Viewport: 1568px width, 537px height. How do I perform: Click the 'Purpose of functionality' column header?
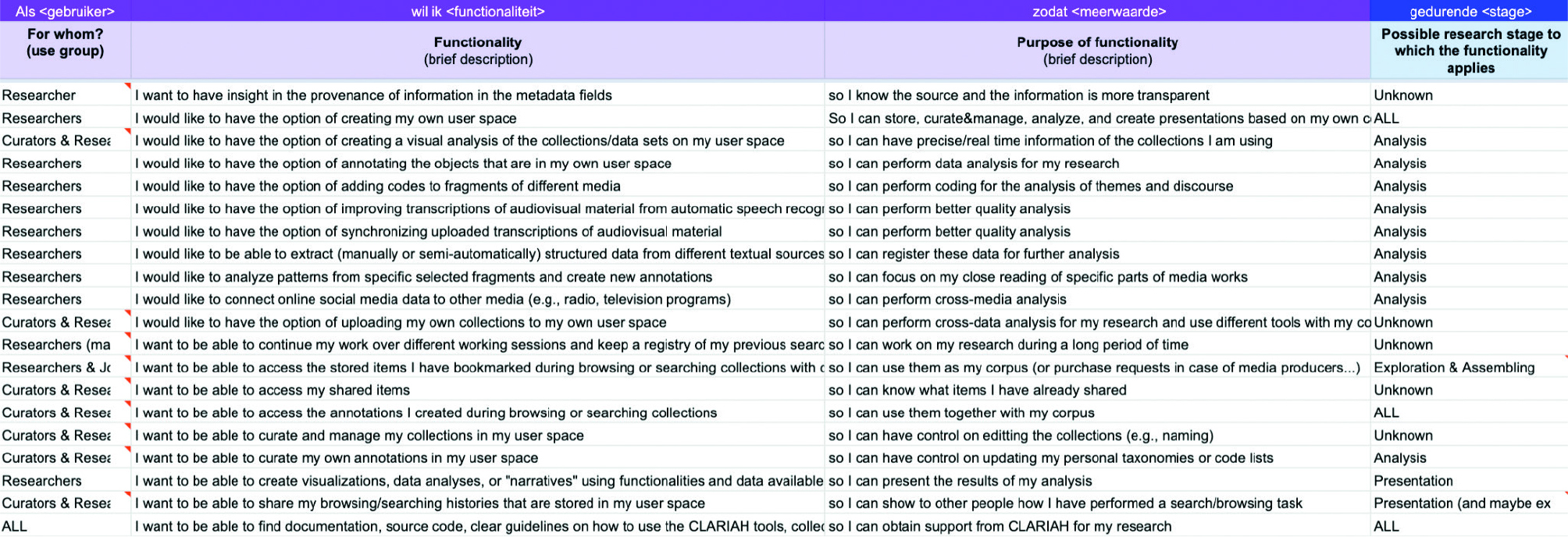(1098, 50)
